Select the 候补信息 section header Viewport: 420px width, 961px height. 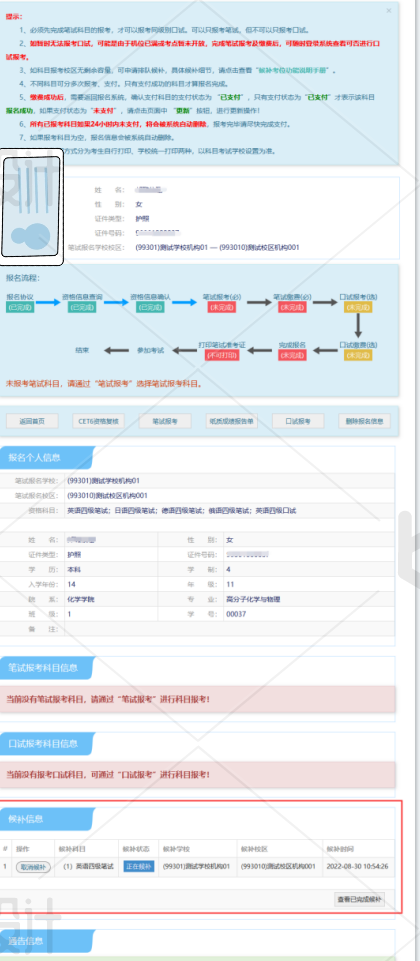[47, 819]
